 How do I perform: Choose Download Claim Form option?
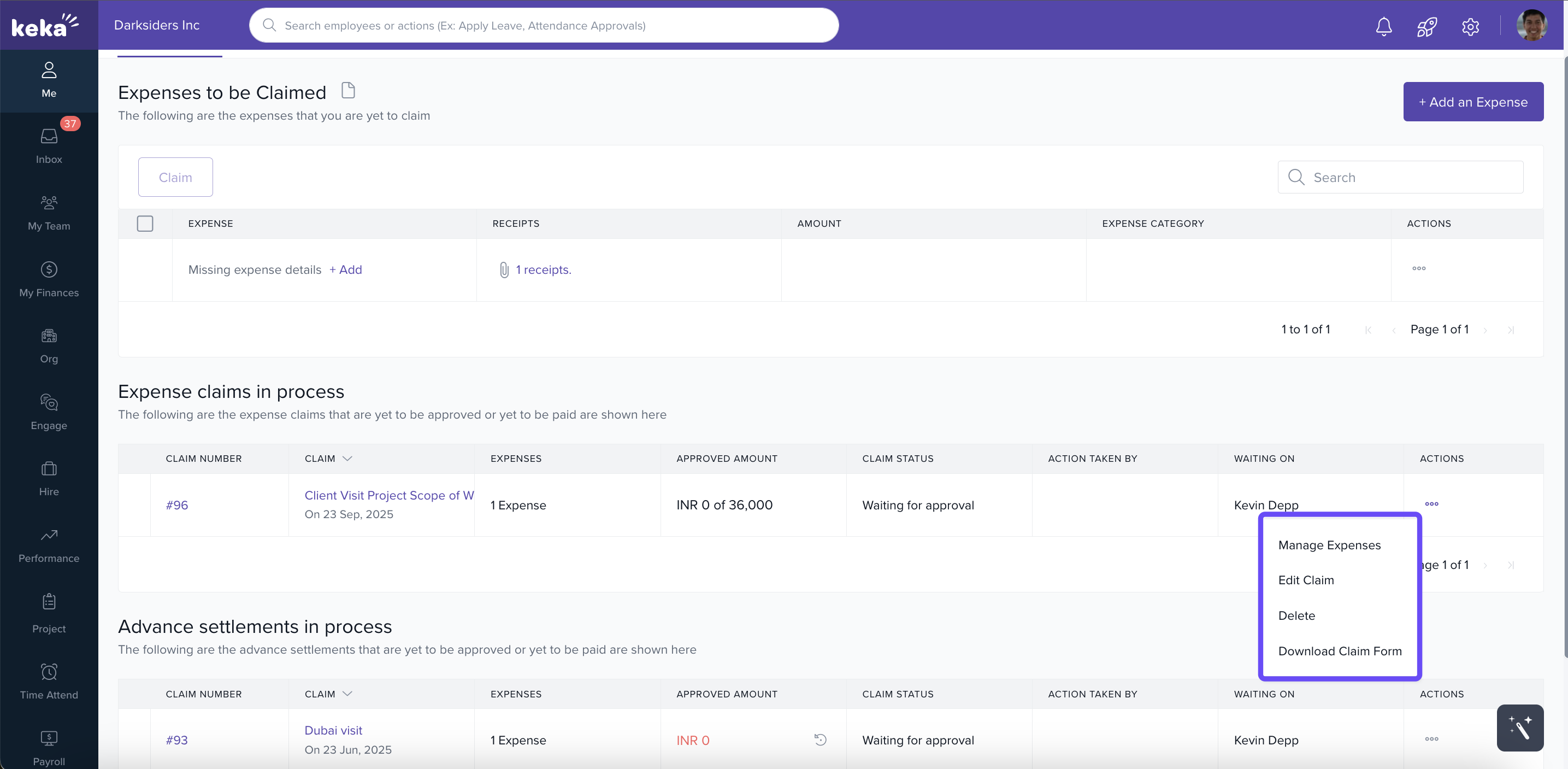click(x=1339, y=651)
